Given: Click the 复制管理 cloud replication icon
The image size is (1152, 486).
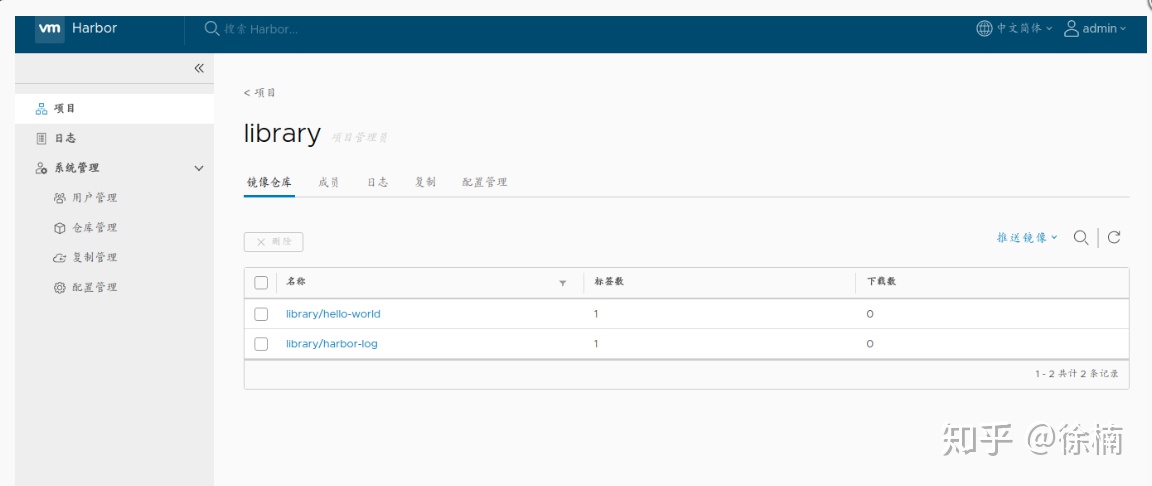Looking at the screenshot, I should pos(60,258).
